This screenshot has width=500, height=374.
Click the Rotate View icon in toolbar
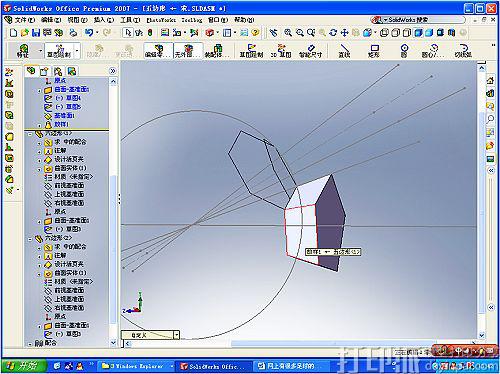click(333, 33)
